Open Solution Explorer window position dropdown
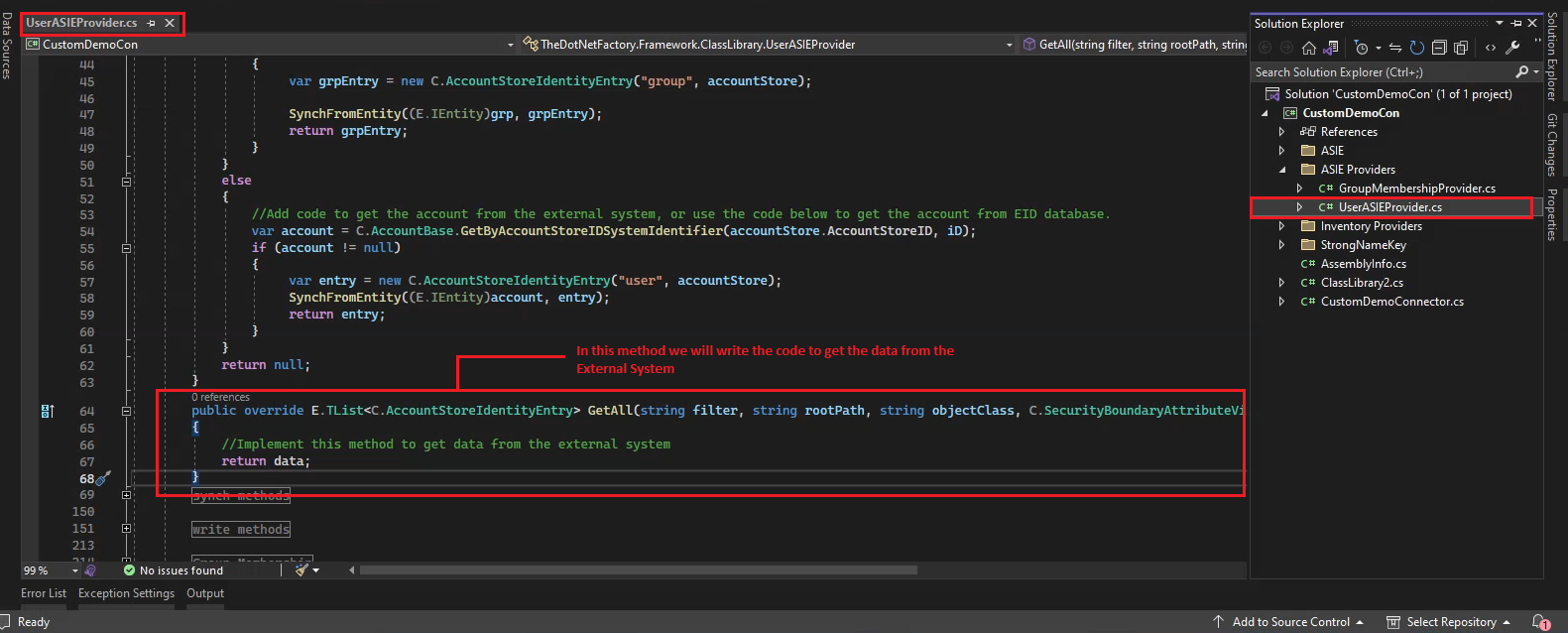The image size is (1568, 633). [1500, 23]
